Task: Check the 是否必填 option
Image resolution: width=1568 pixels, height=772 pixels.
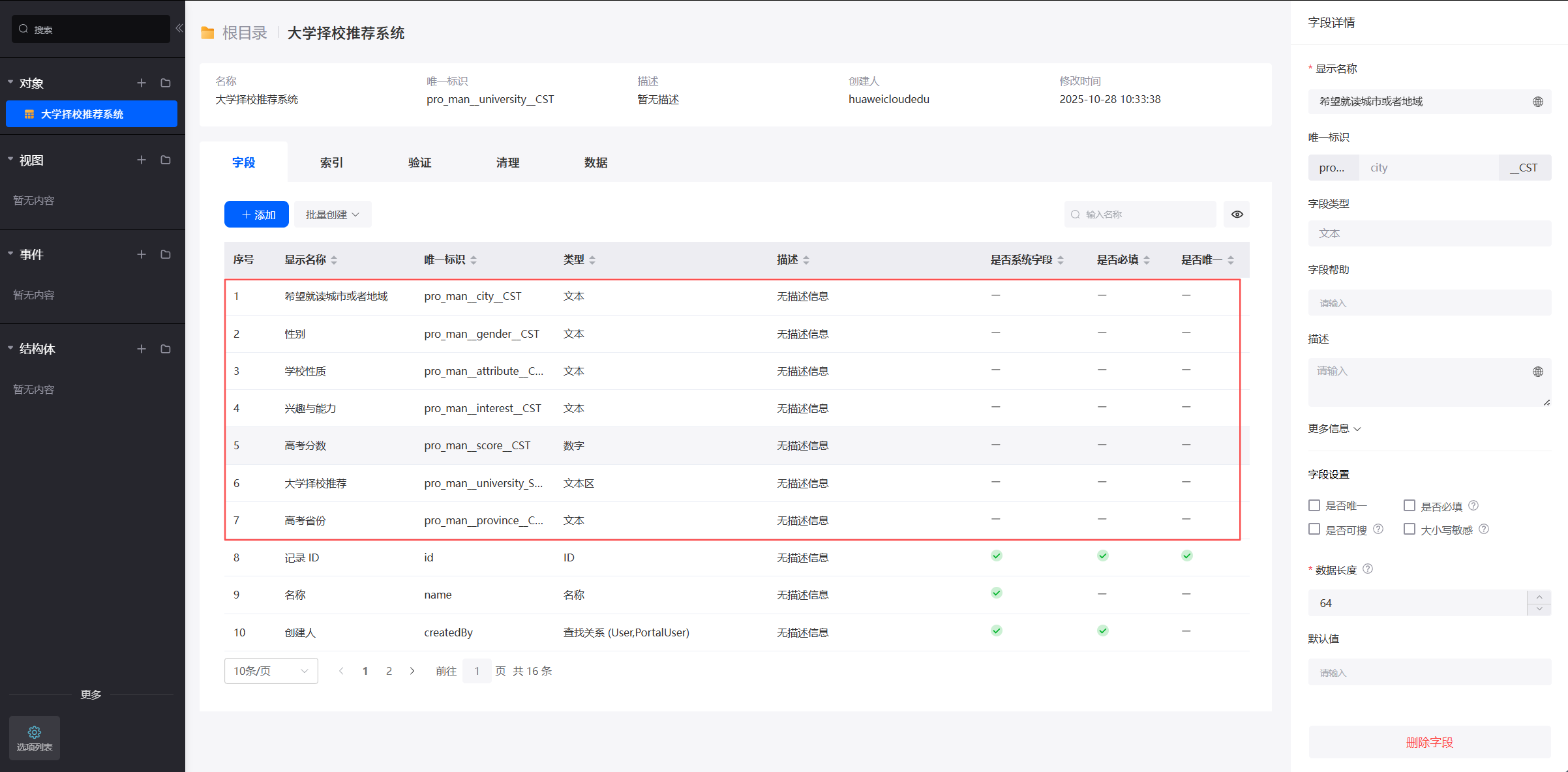Action: 1410,505
